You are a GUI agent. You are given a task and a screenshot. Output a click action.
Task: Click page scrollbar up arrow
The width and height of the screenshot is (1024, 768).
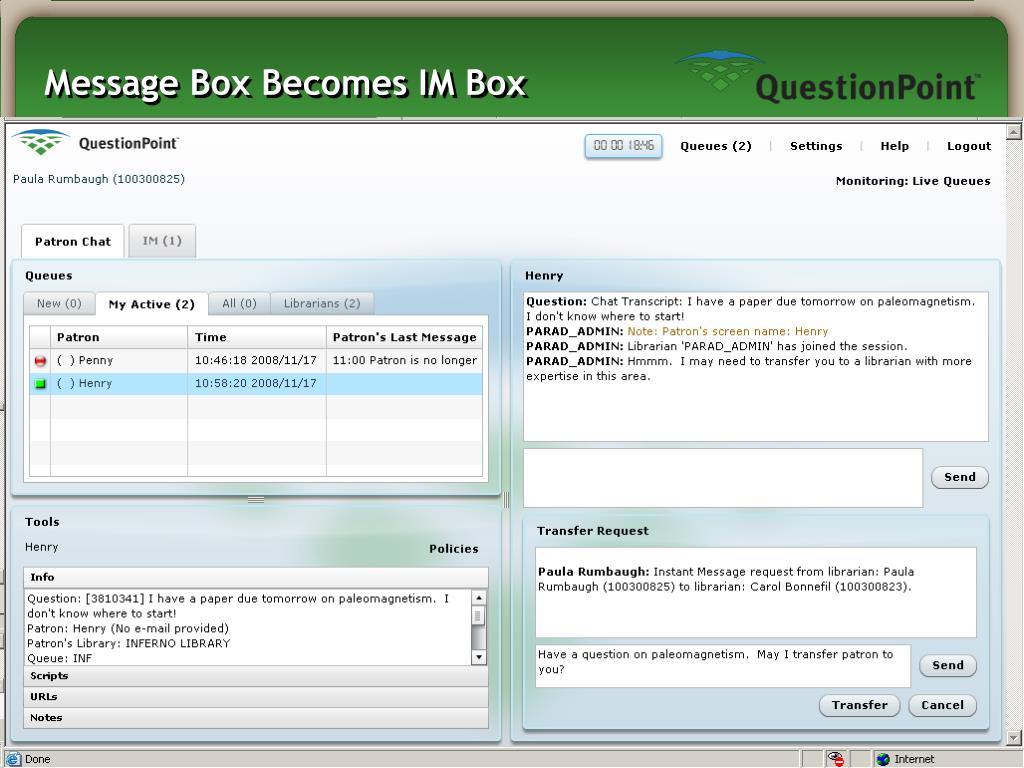coord(1014,131)
